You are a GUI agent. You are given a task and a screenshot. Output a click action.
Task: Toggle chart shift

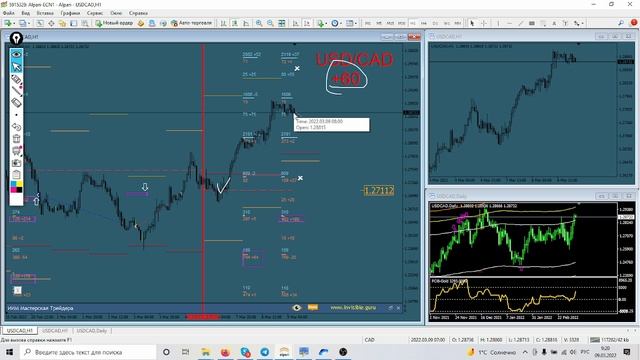pos(307,23)
